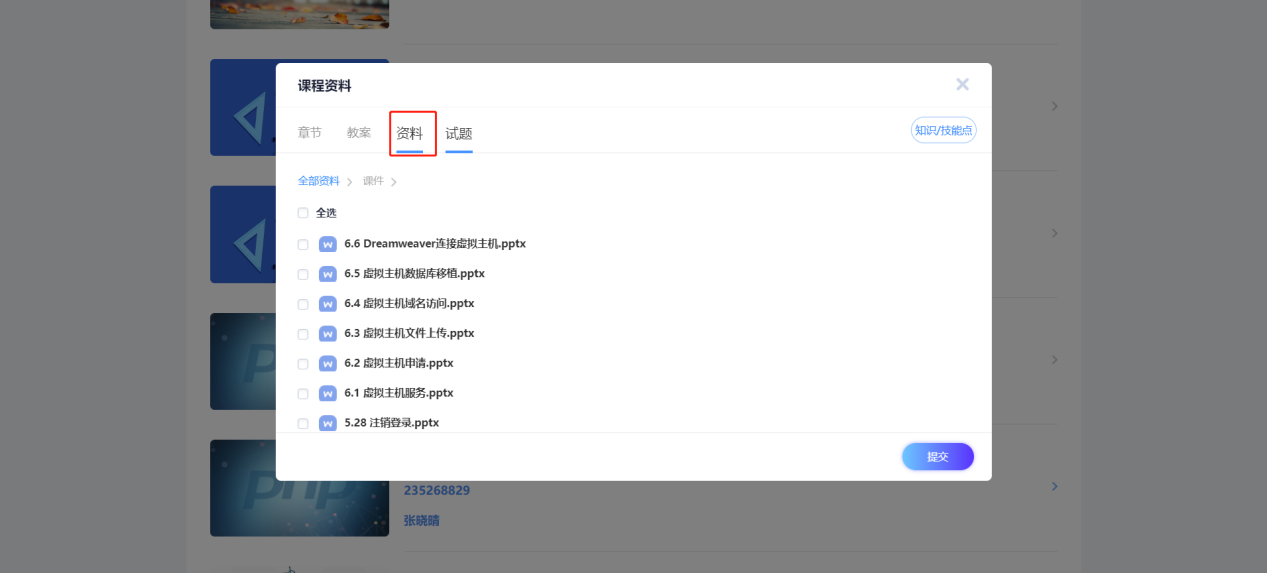Click the file icon beside 6.3 虚拟主机文件上传.pptx
Image resolution: width=1267 pixels, height=573 pixels.
click(x=327, y=334)
